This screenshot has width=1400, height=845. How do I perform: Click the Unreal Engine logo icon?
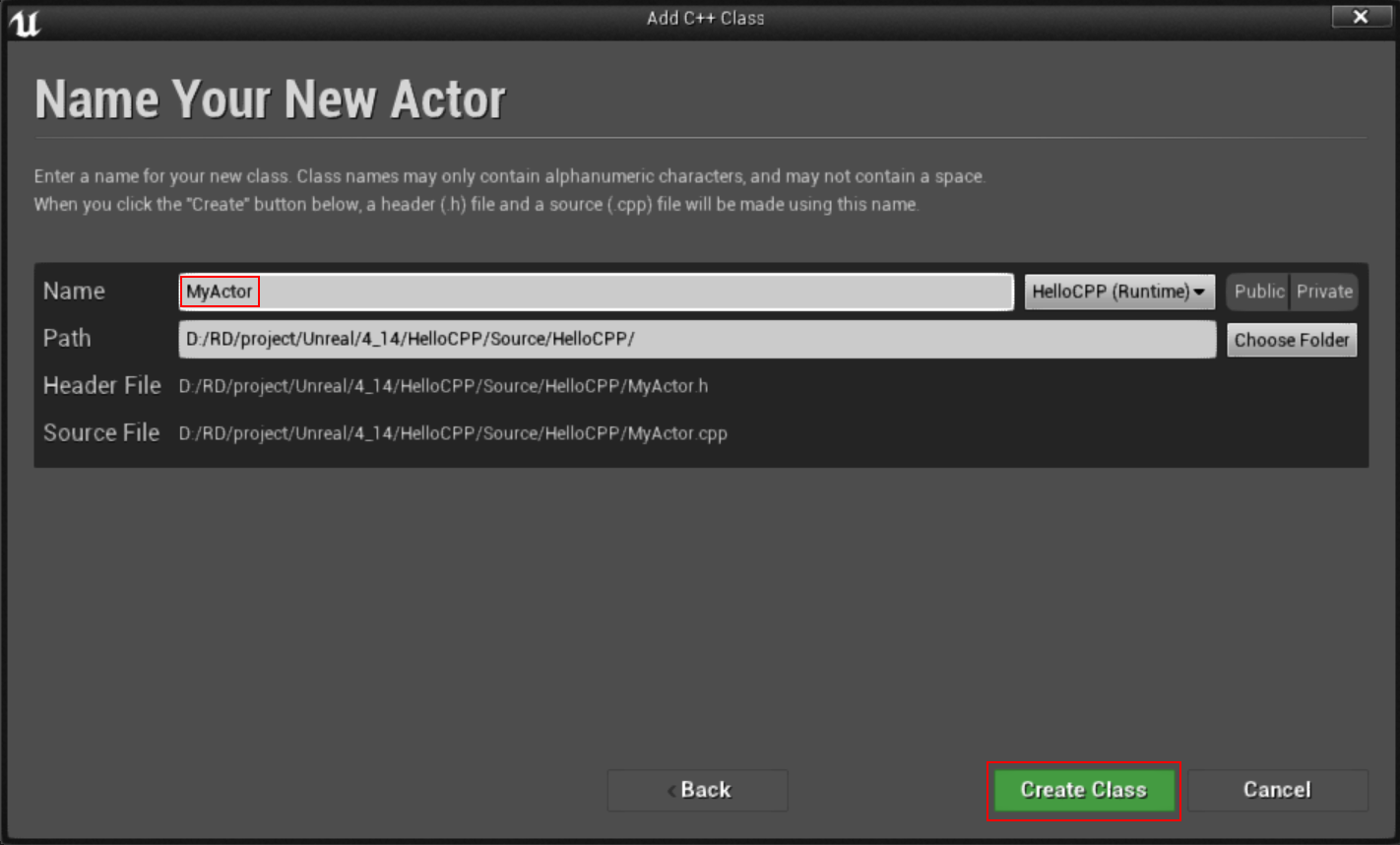click(x=27, y=23)
